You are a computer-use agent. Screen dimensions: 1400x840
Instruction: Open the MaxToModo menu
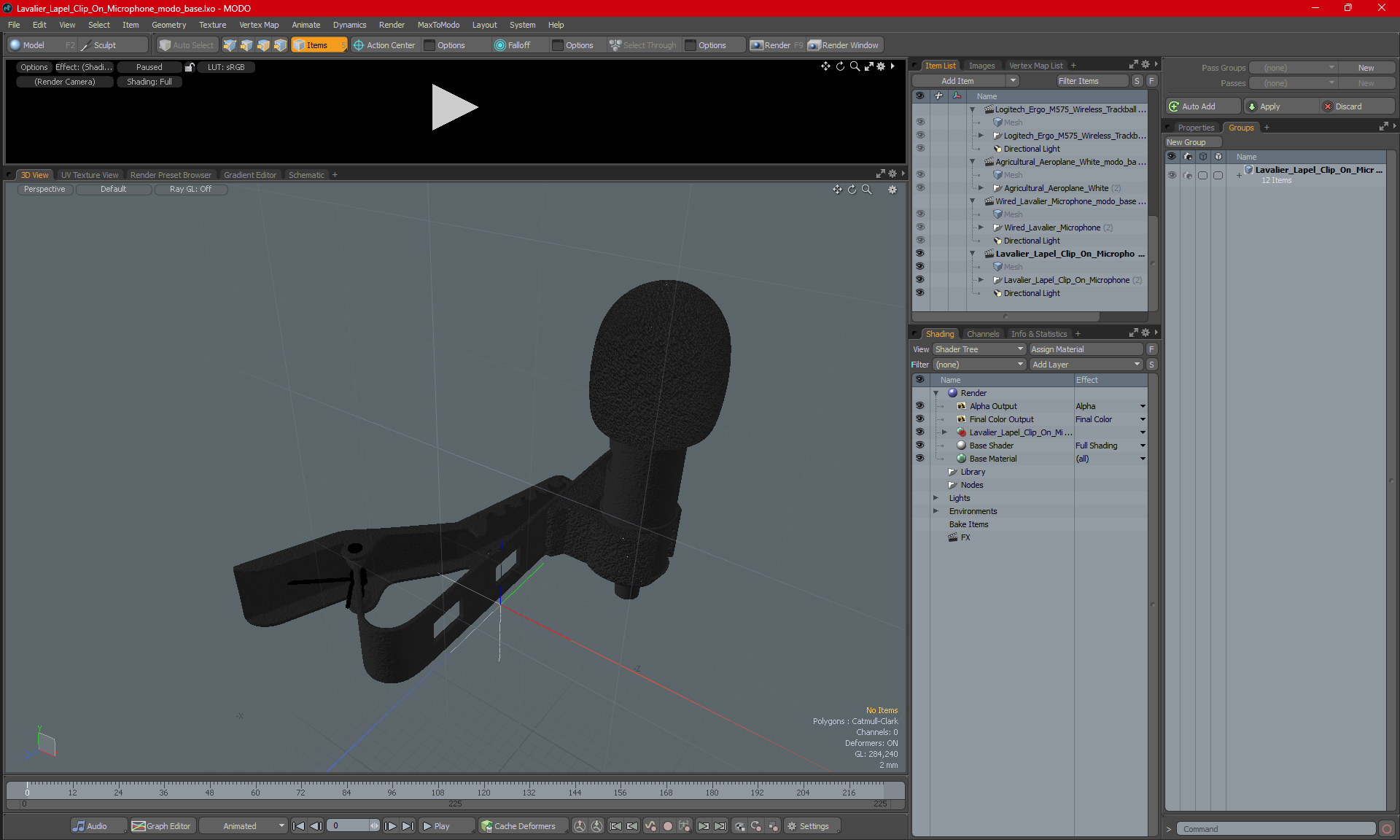coord(438,25)
